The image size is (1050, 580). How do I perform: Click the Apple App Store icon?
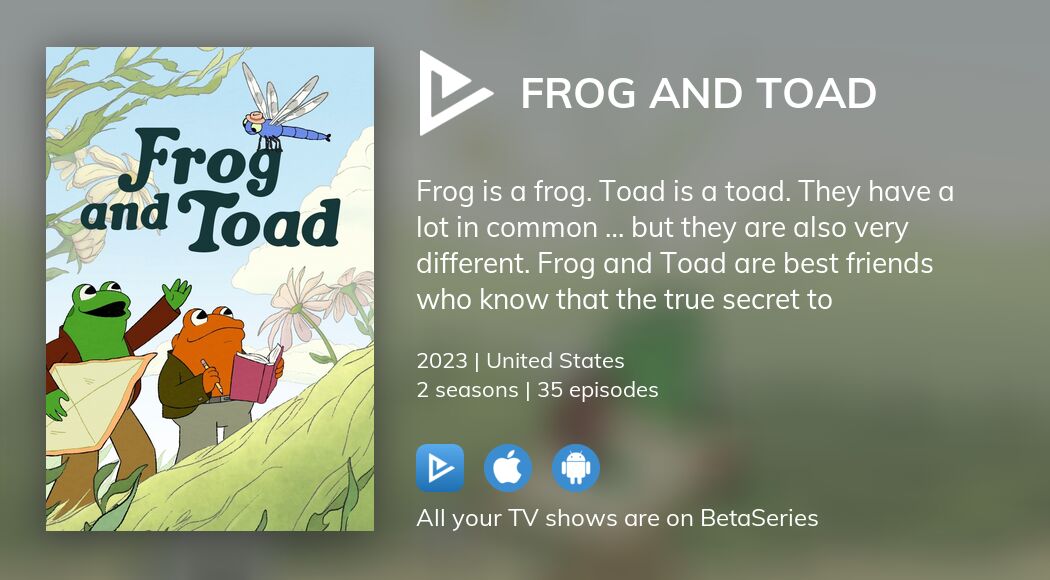[x=508, y=468]
